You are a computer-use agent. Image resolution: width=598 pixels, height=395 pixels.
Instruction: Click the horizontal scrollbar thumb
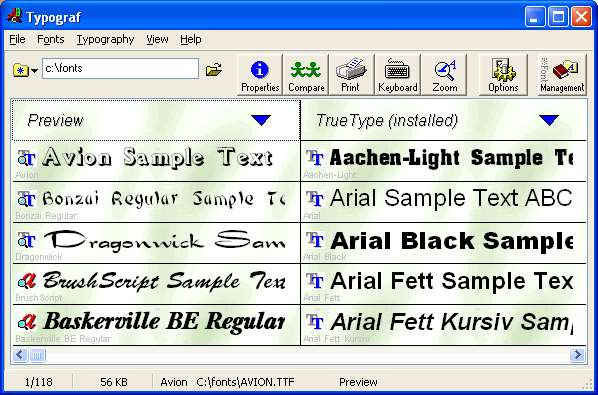click(x=37, y=355)
